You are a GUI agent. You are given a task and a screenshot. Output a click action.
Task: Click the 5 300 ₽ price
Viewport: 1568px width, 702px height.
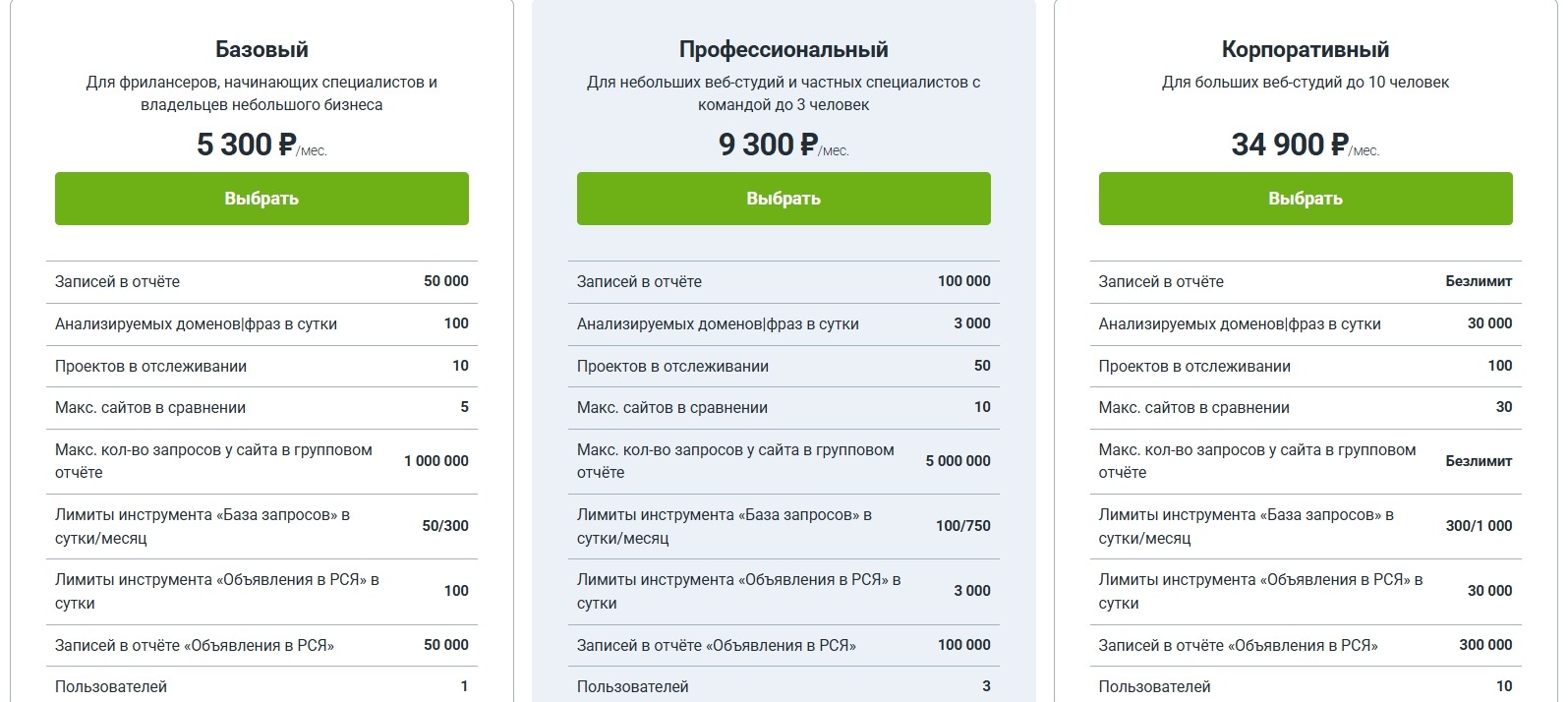click(247, 145)
